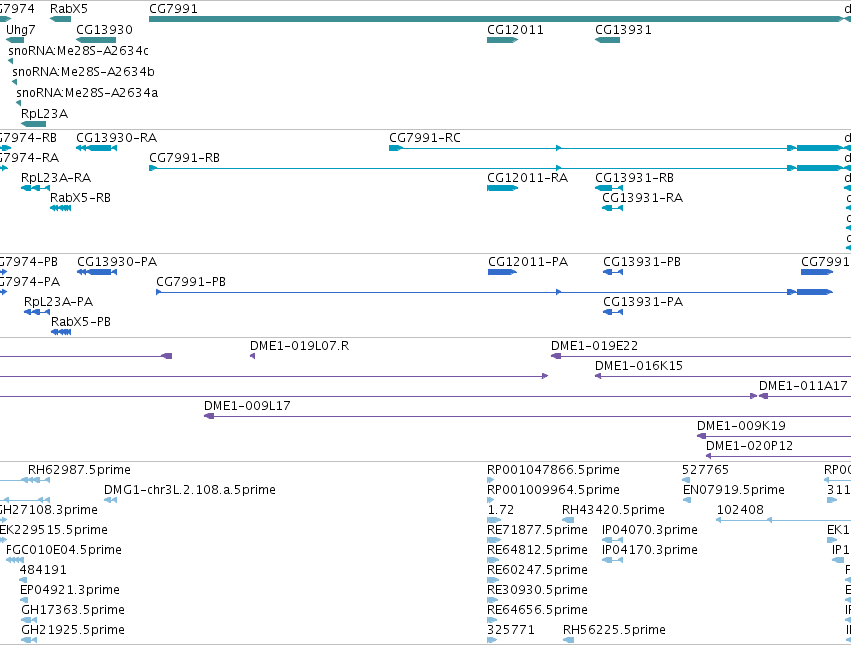
Task: Select EST EP04921.3prime
Action: tap(24, 600)
